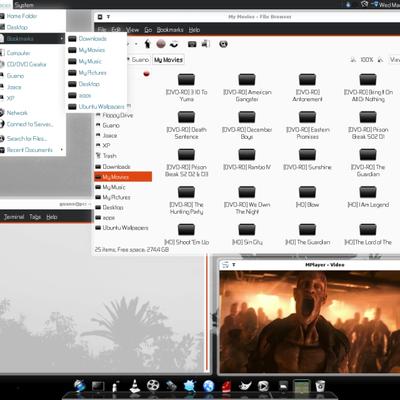Open the media player play icon in dock
400x400 pixels.
coord(263,386)
